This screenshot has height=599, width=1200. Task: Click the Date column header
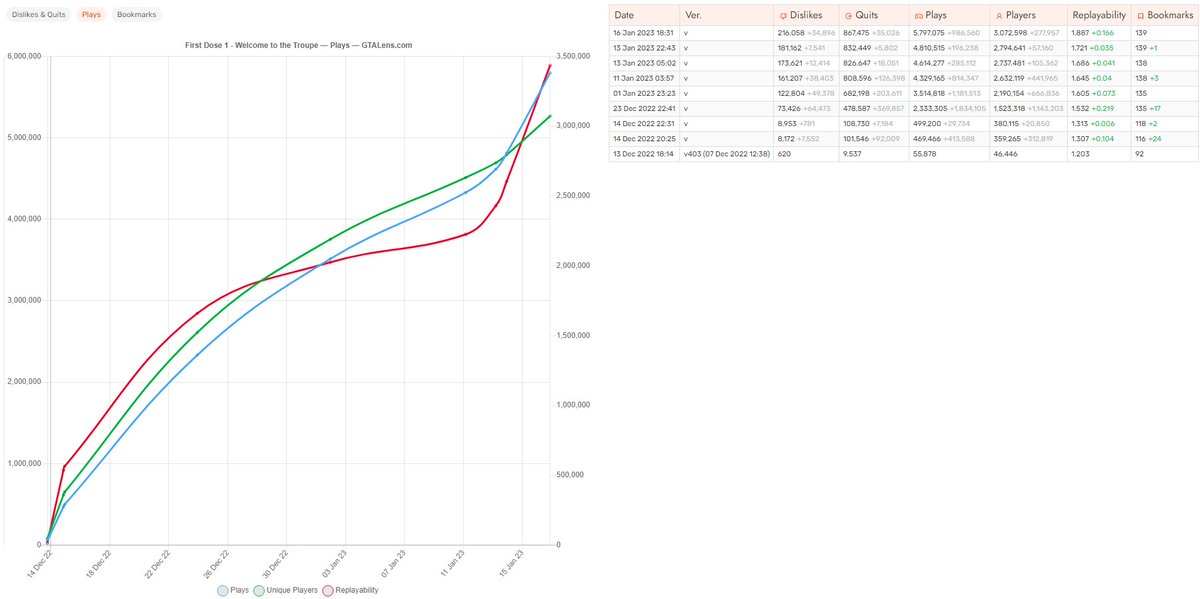click(x=644, y=16)
